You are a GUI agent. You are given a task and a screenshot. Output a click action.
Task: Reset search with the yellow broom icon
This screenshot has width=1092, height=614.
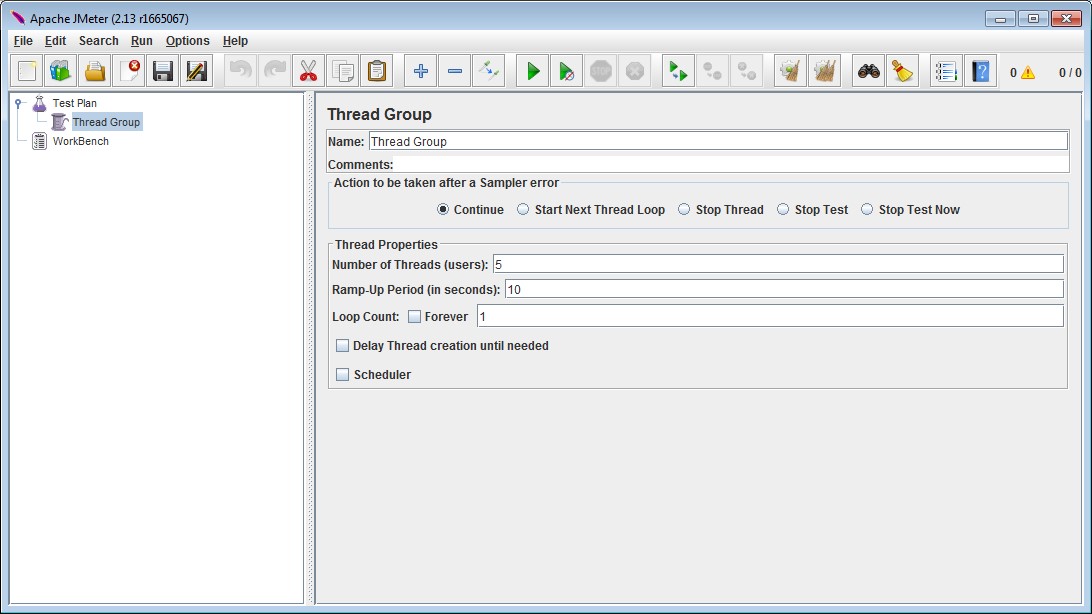[903, 71]
